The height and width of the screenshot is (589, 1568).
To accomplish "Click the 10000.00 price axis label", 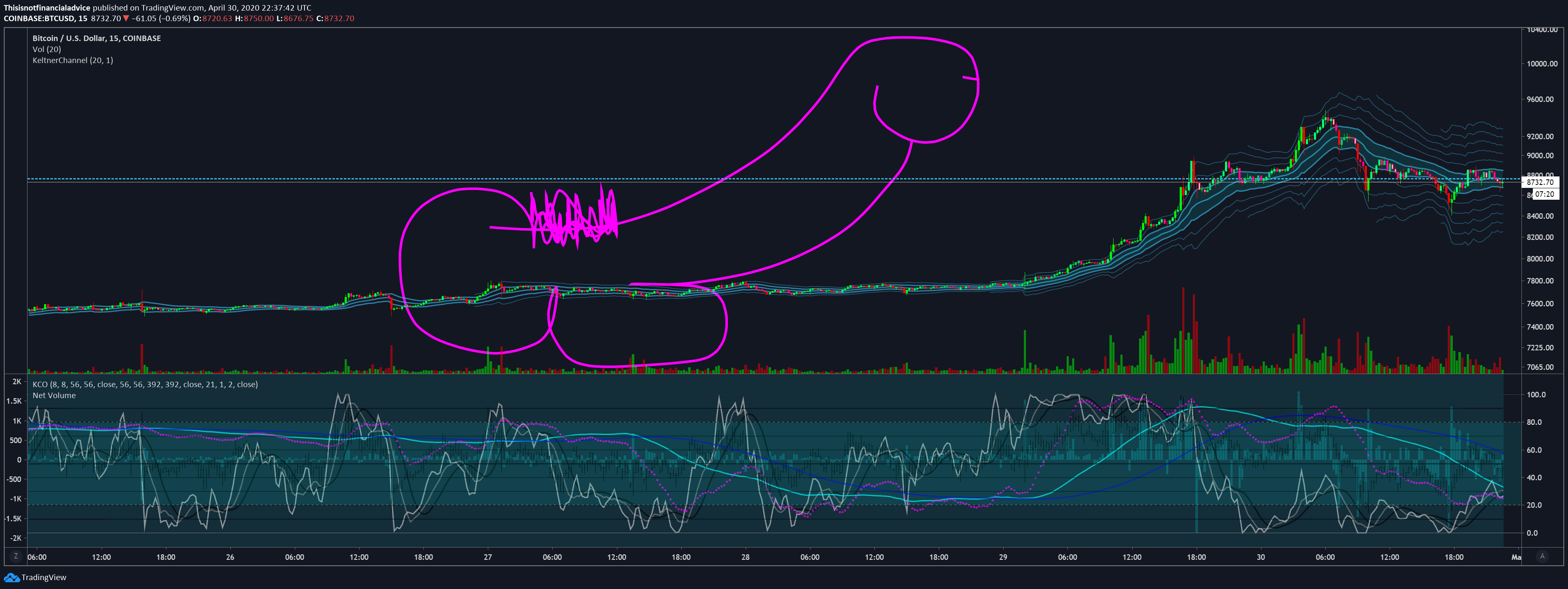I will tap(1542, 64).
